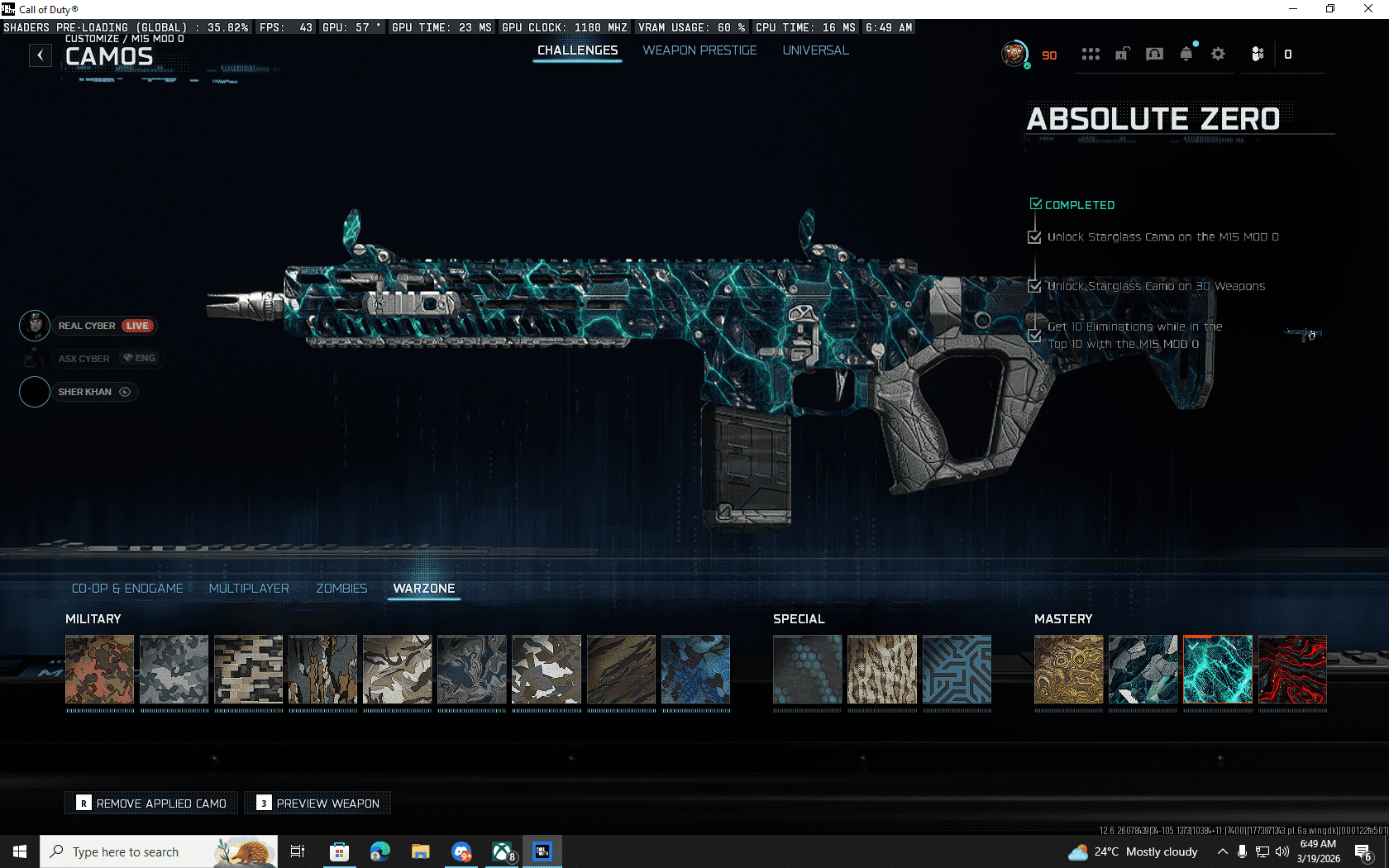
Task: Expand the Windows system tray hidden icons
Action: coord(1222,851)
